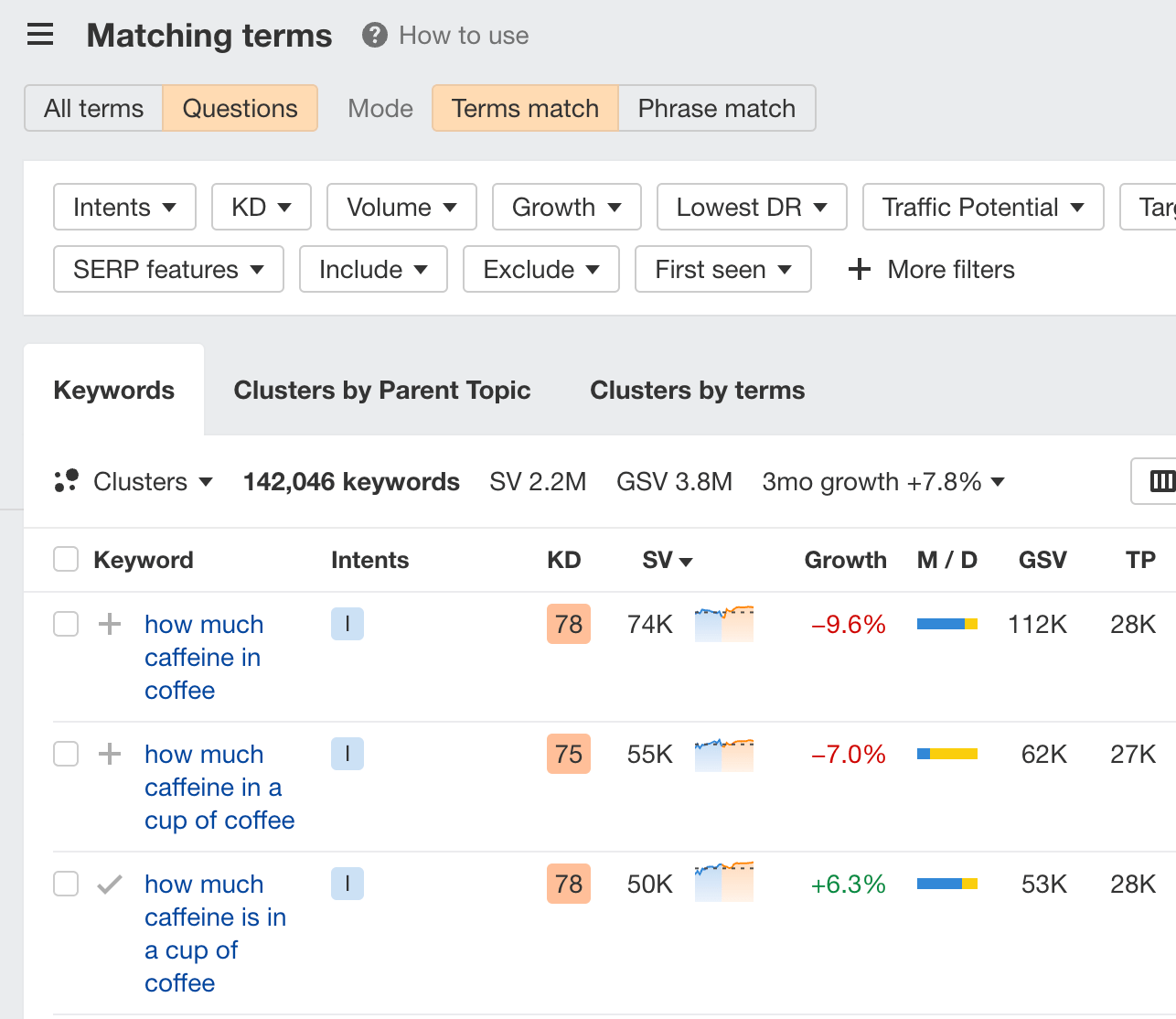Switch to Clusters by Parent Topic tab

381,391
